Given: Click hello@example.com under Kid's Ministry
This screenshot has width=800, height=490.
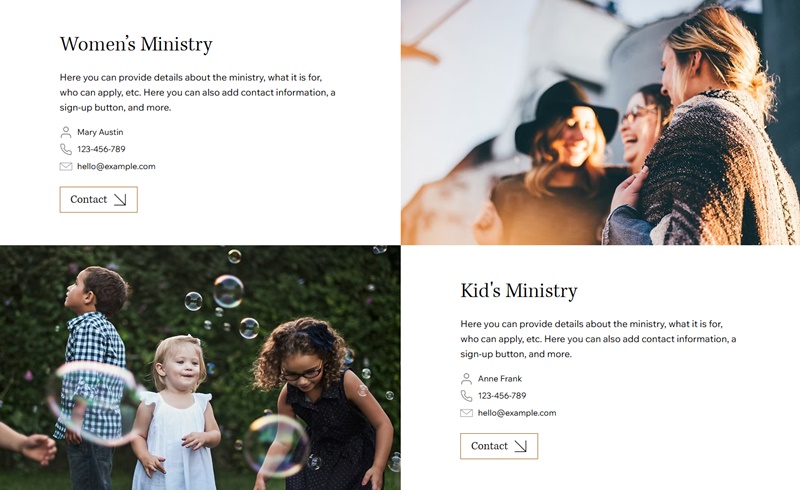Looking at the screenshot, I should (x=517, y=413).
